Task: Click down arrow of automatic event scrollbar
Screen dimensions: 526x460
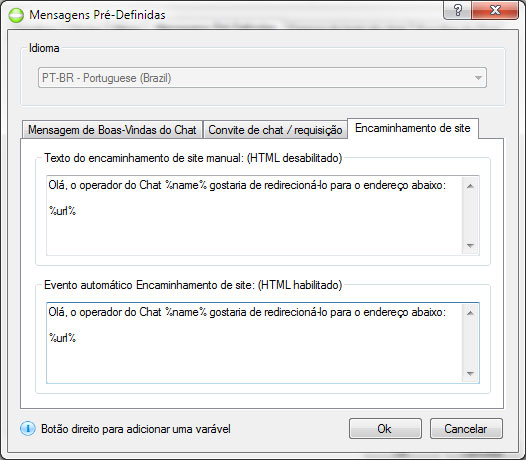Action: (x=470, y=373)
